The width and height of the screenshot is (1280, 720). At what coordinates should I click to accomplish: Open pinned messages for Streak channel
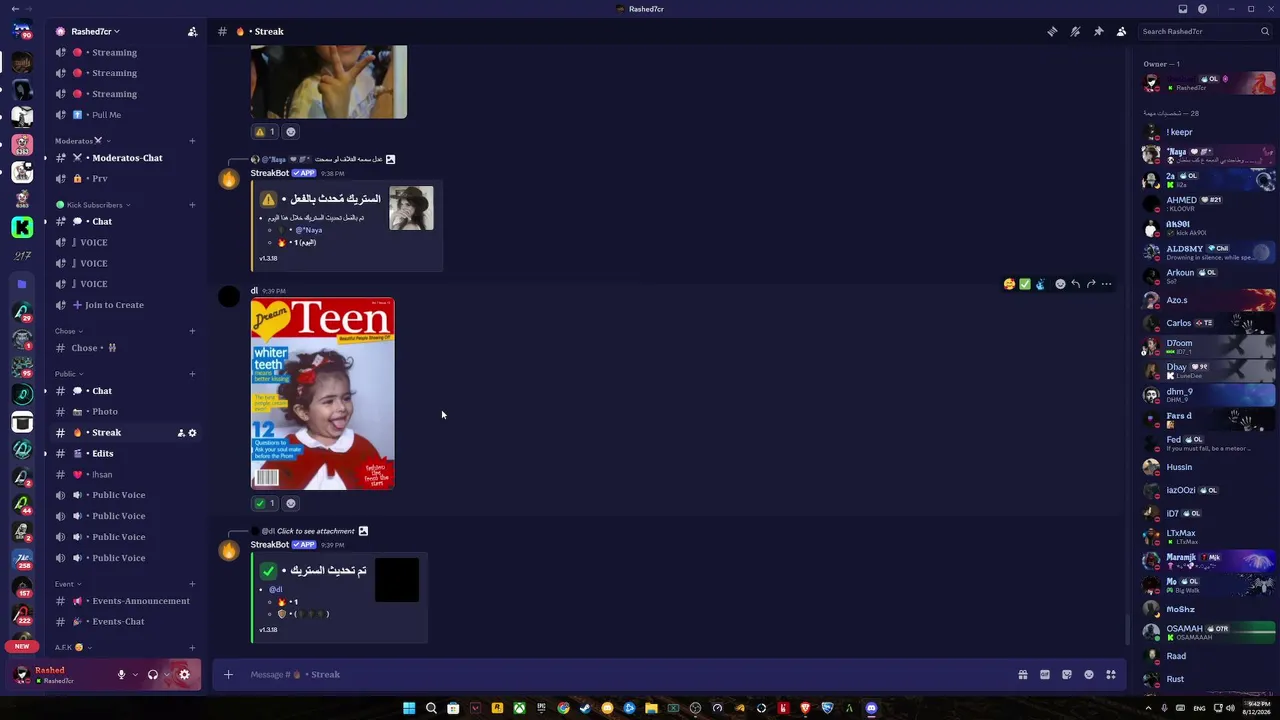(x=1098, y=32)
